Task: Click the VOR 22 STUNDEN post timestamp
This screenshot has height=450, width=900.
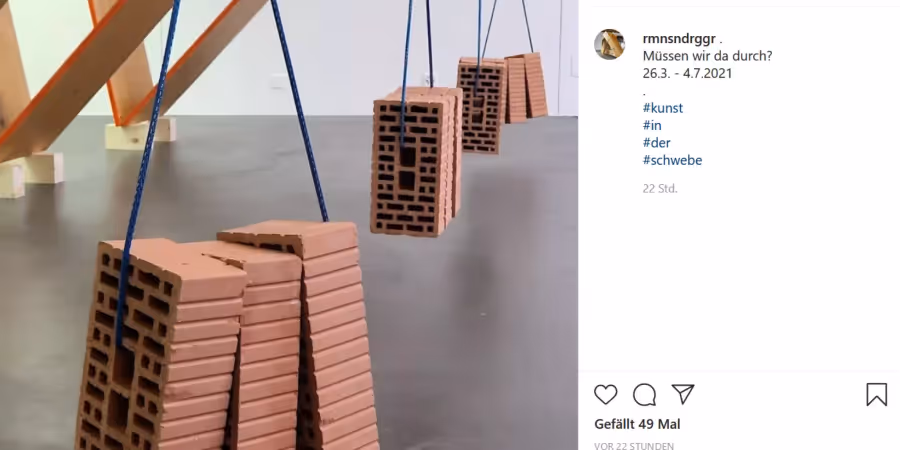Action: pyautogui.click(x=634, y=445)
